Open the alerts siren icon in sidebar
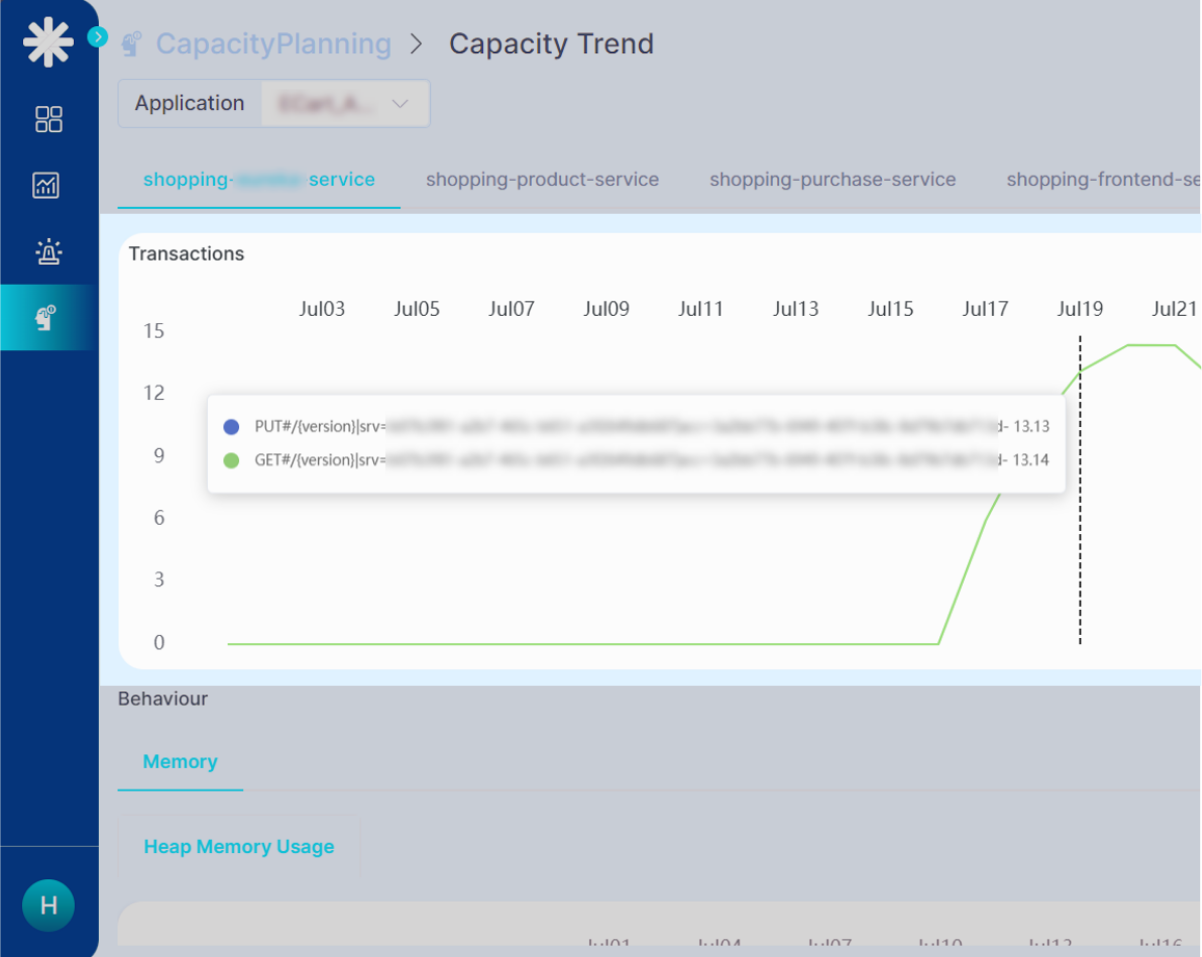 [48, 252]
